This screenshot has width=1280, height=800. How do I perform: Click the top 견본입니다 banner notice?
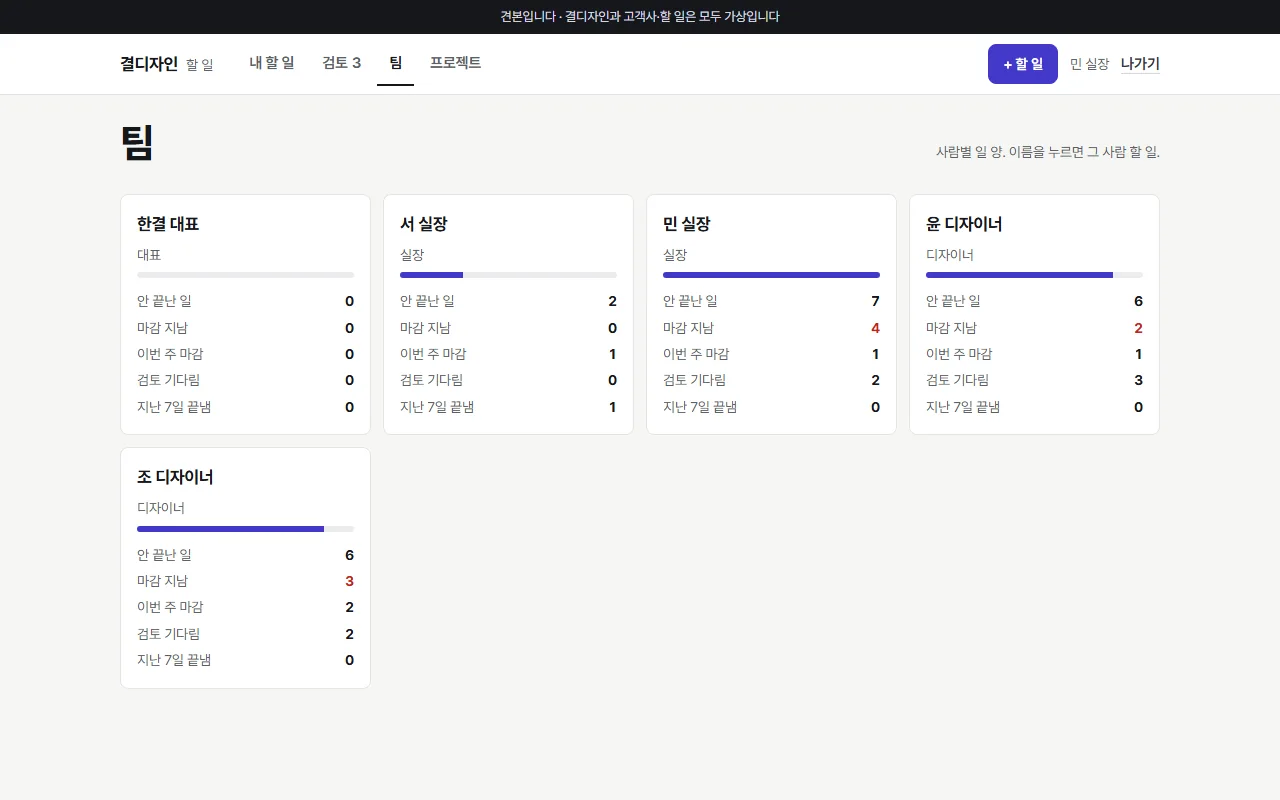pyautogui.click(x=640, y=17)
